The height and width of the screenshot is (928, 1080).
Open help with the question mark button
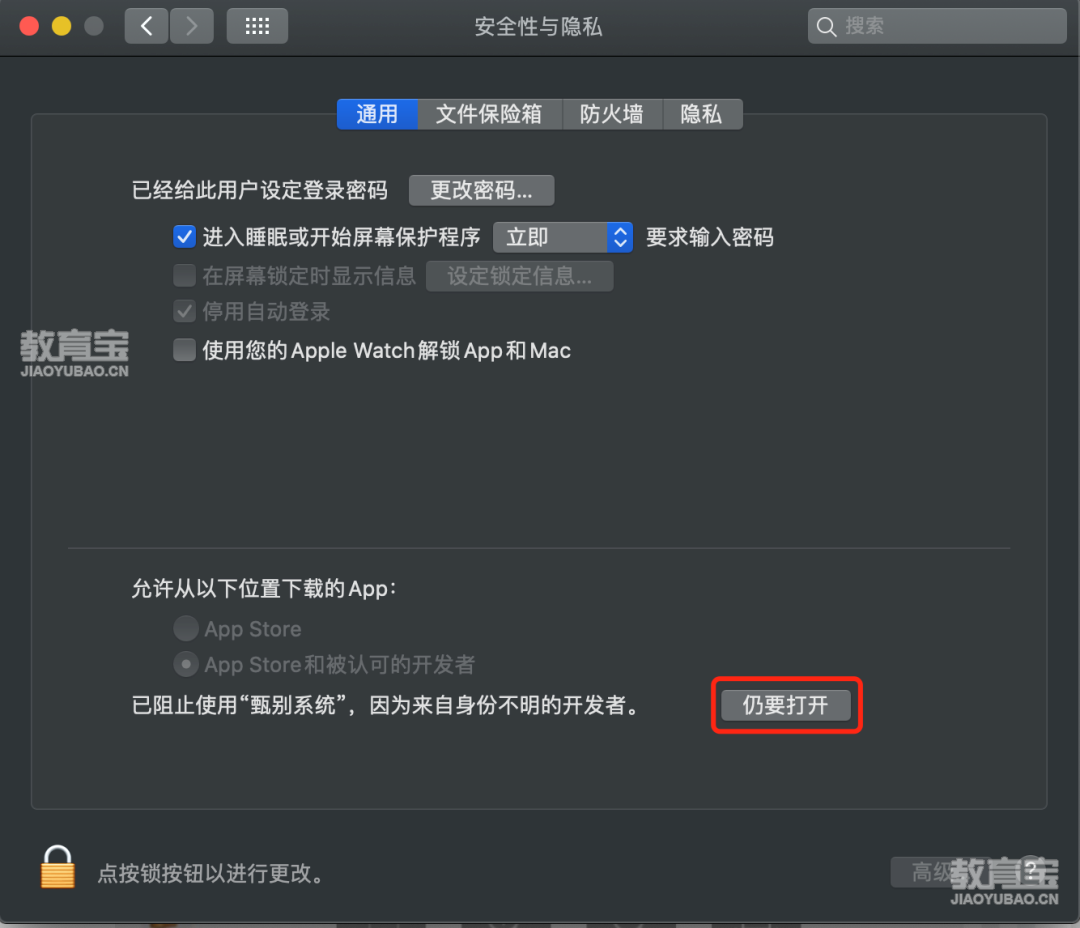pyautogui.click(x=1031, y=871)
